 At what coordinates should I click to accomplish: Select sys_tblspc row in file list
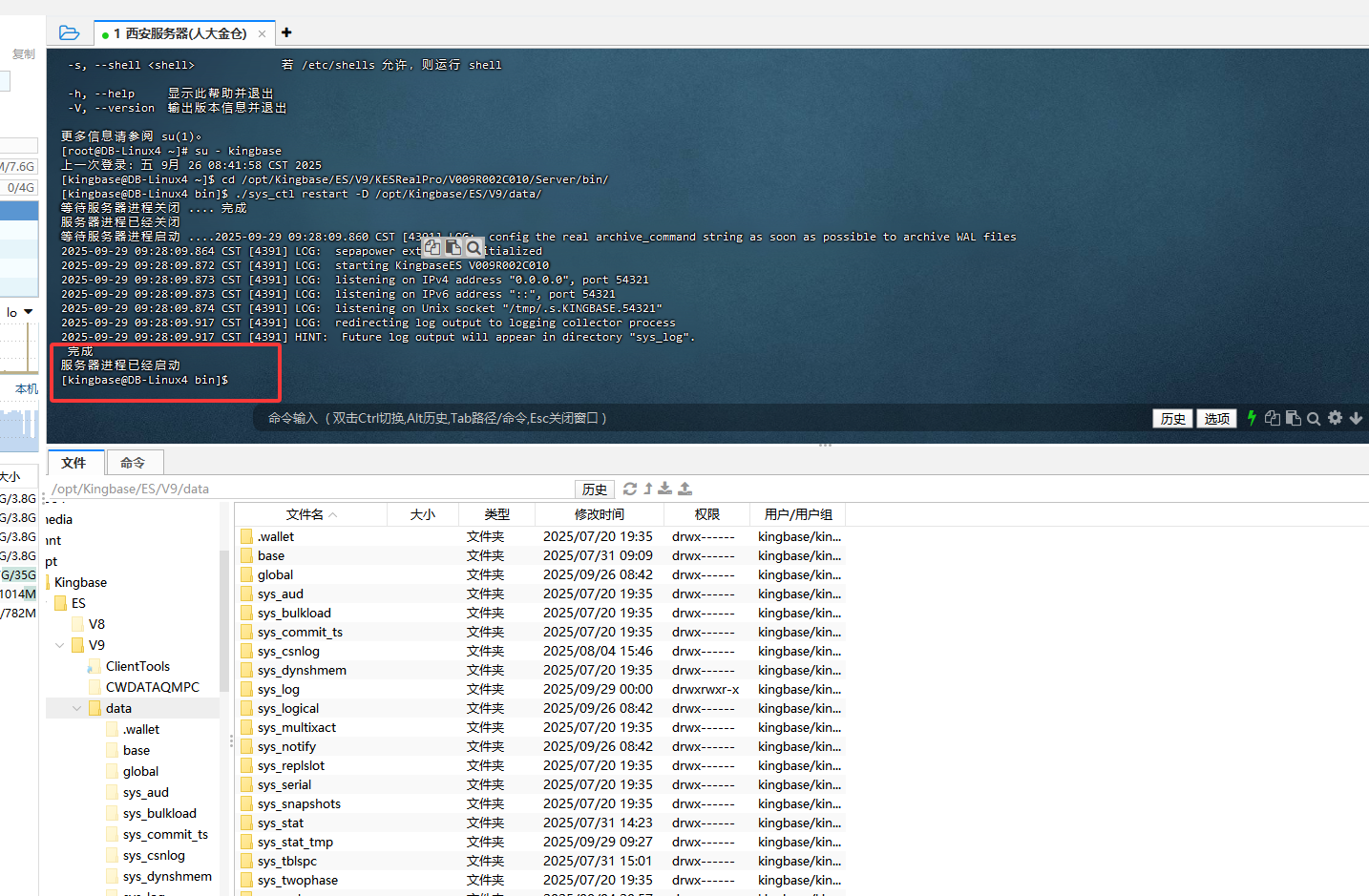click(540, 861)
